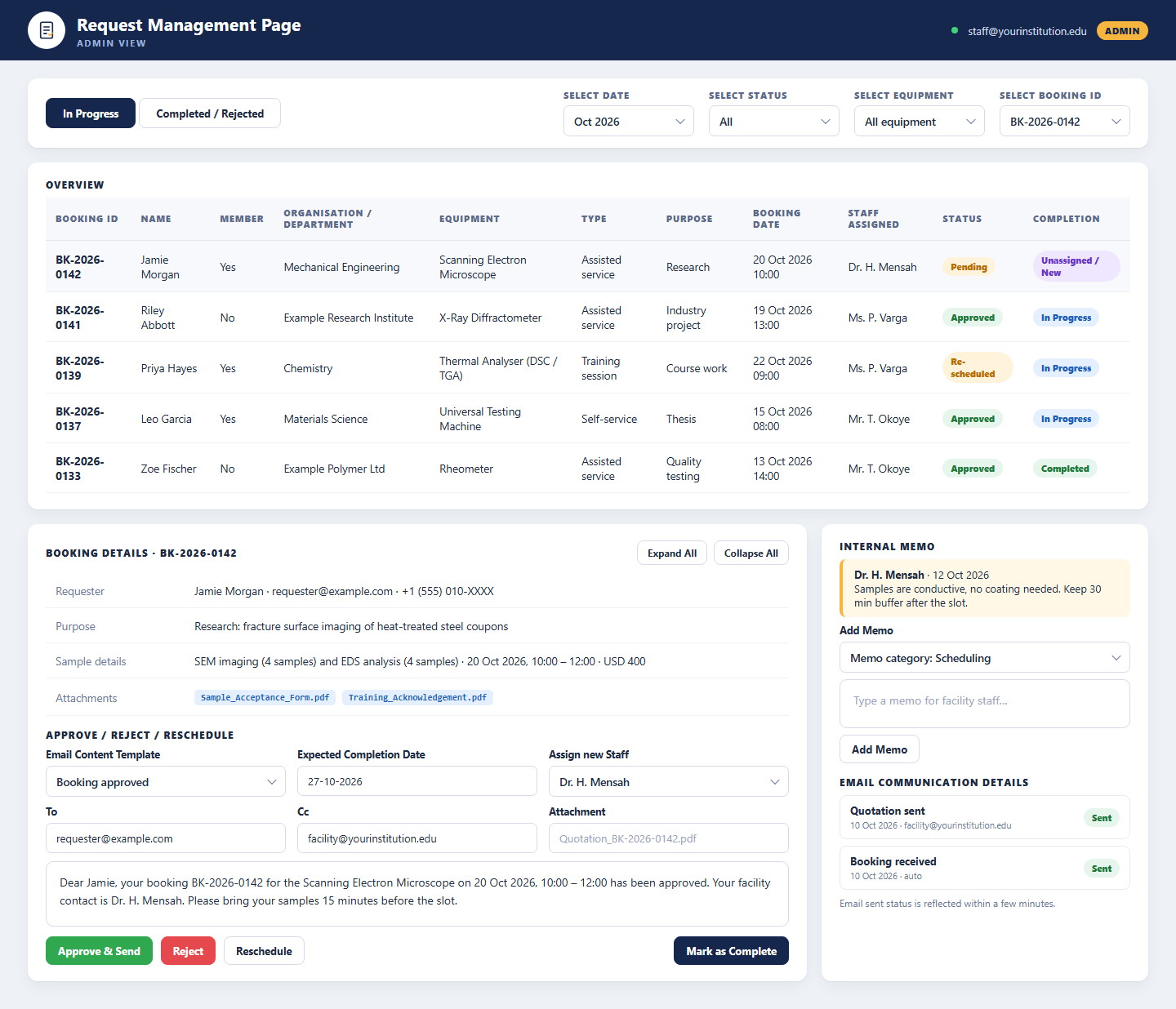Screen dimensions: 1176x1009
Task: Switch to the Completed / Rejected tab
Action: pyautogui.click(x=210, y=113)
